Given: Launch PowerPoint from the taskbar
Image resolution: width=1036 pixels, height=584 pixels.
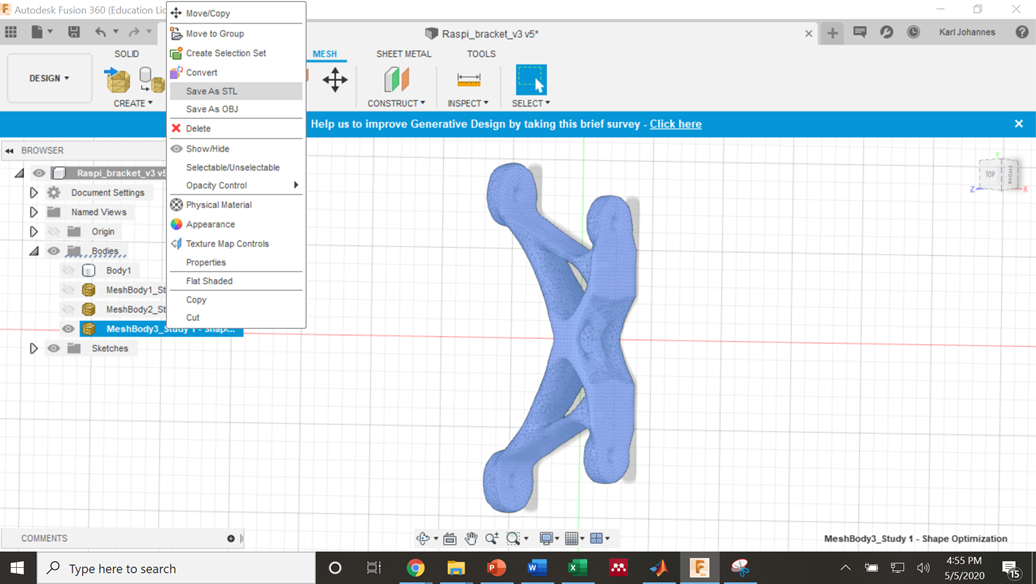Looking at the screenshot, I should (x=496, y=567).
